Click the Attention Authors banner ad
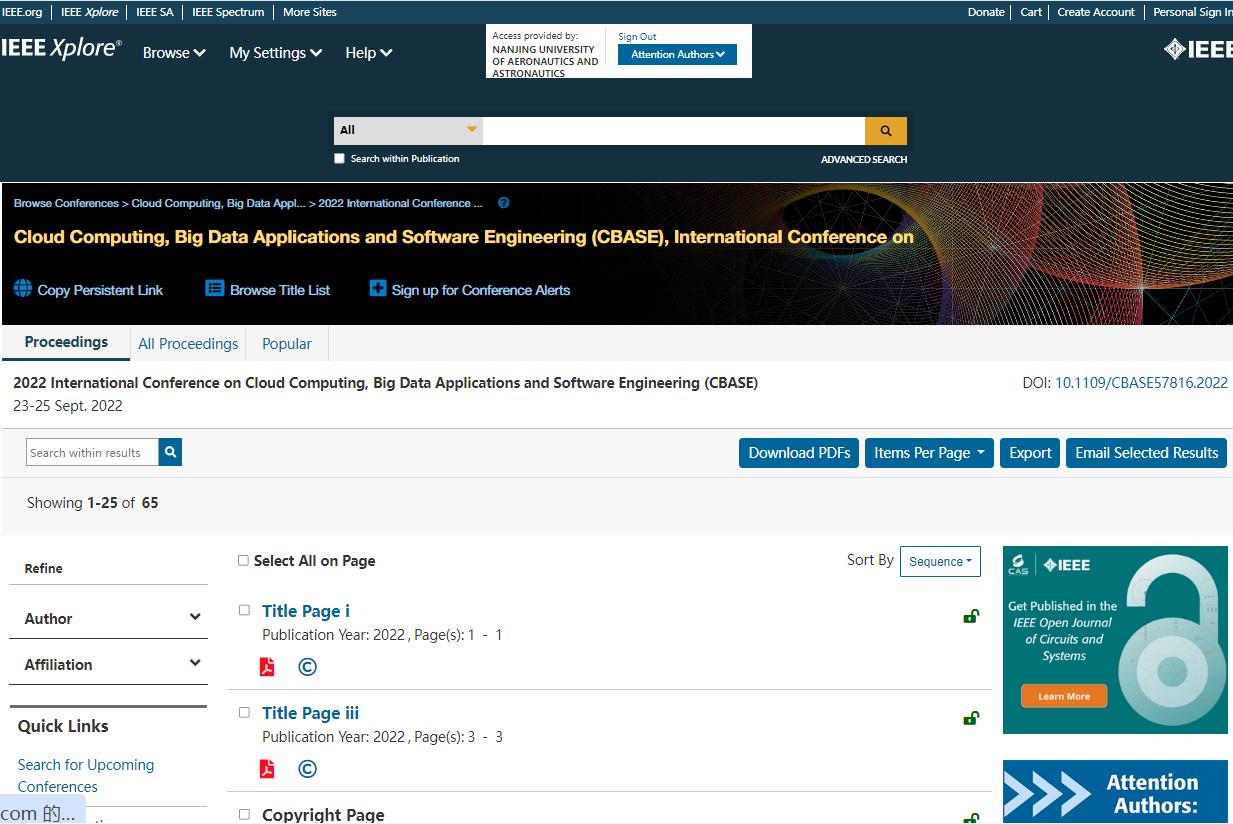The height and width of the screenshot is (824, 1233). point(1115,792)
